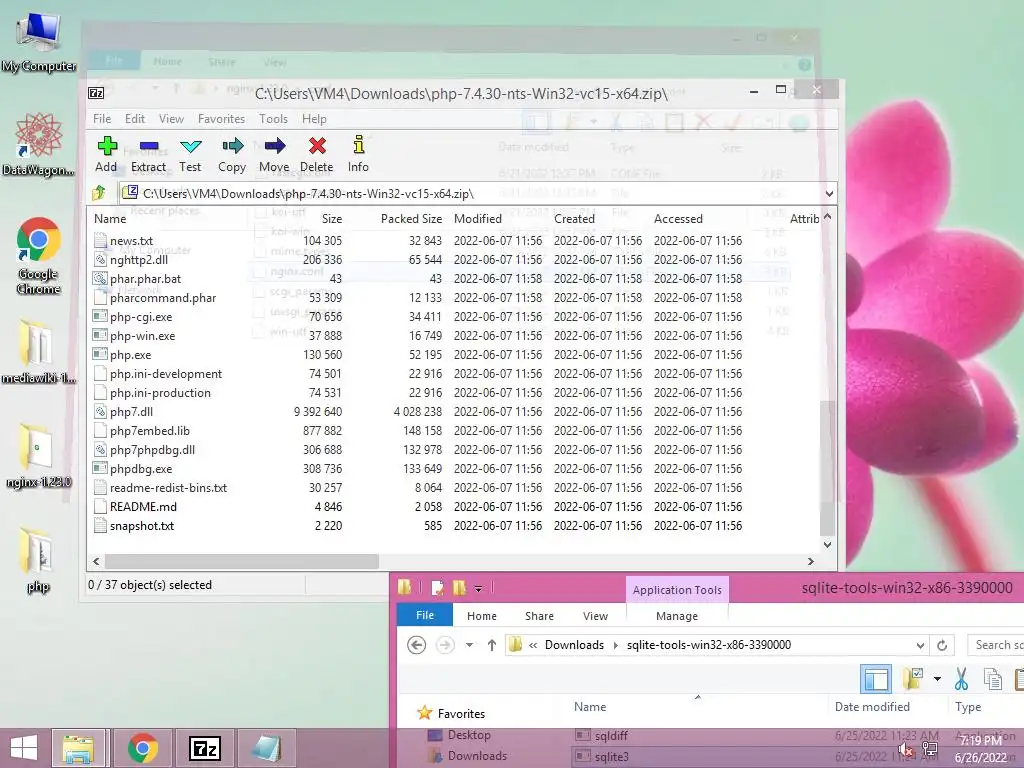Run Test on the archive
This screenshot has width=1024, height=768.
190,154
